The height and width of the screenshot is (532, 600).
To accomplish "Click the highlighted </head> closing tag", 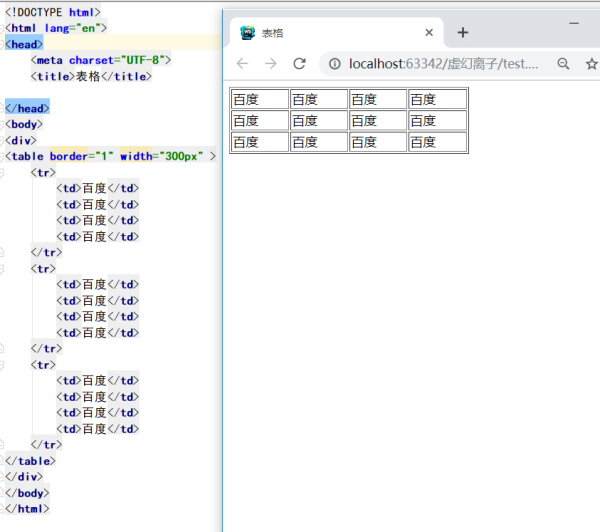I will tap(27, 108).
